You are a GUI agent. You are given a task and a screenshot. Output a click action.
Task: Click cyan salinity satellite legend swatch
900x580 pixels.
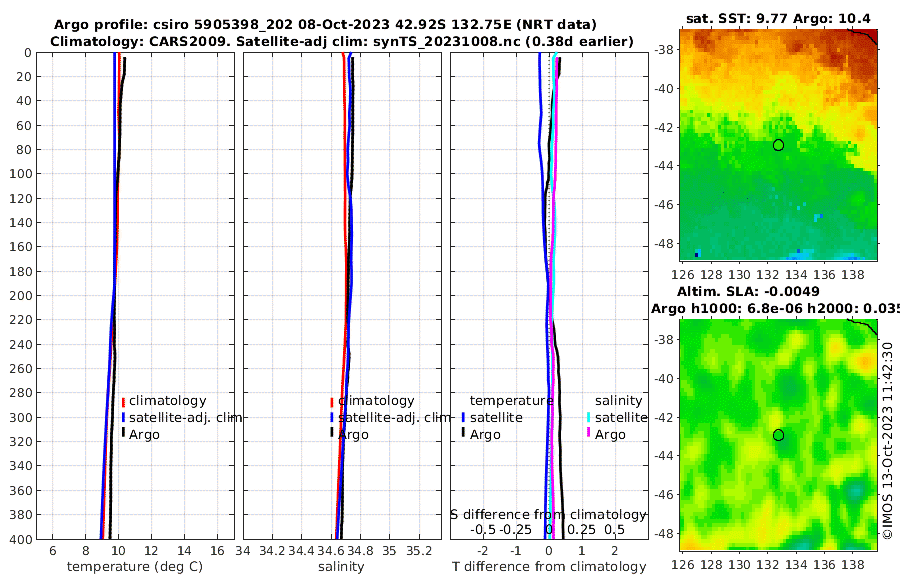pos(588,417)
